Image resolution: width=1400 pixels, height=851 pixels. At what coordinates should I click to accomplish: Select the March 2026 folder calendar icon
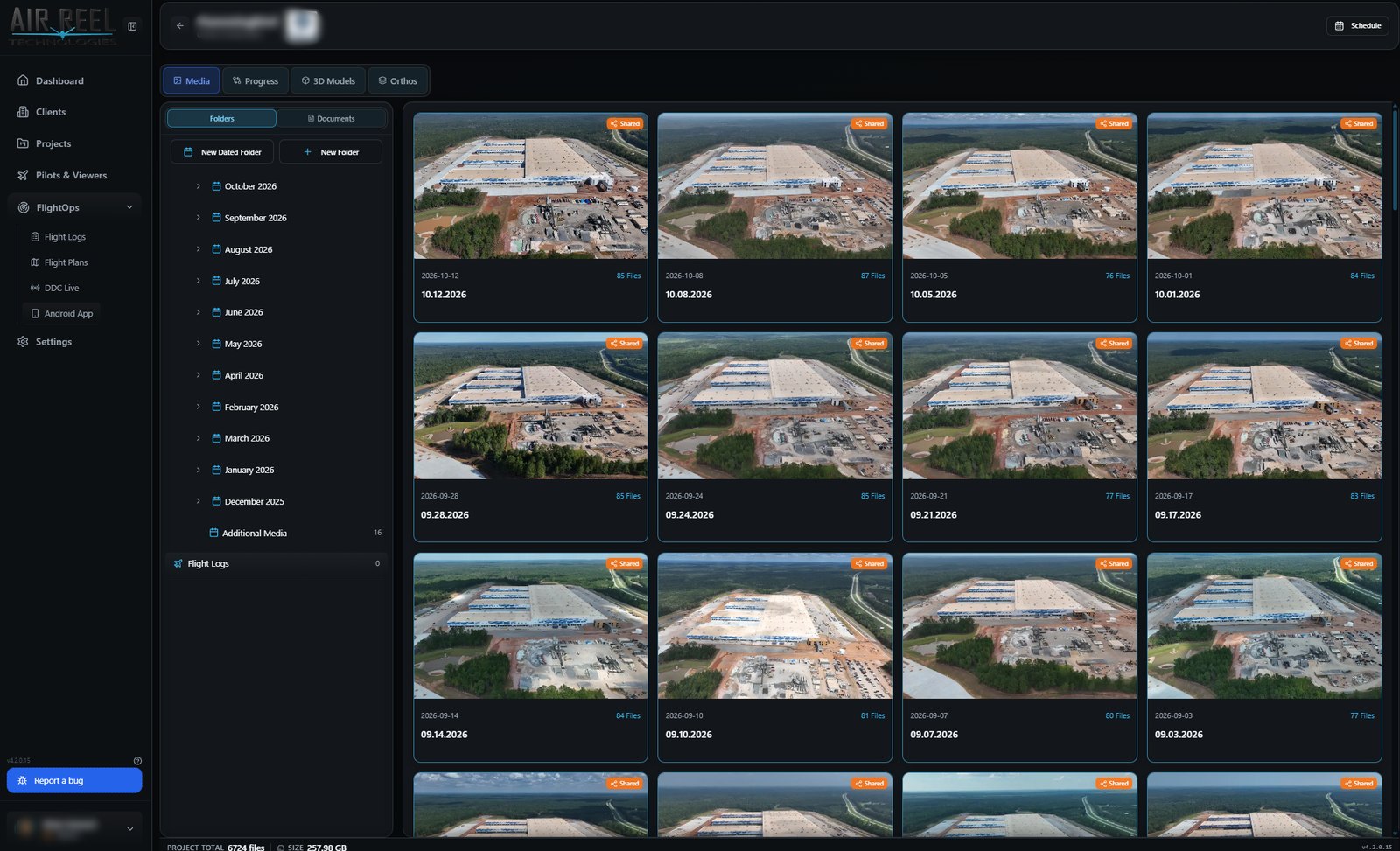click(x=216, y=438)
